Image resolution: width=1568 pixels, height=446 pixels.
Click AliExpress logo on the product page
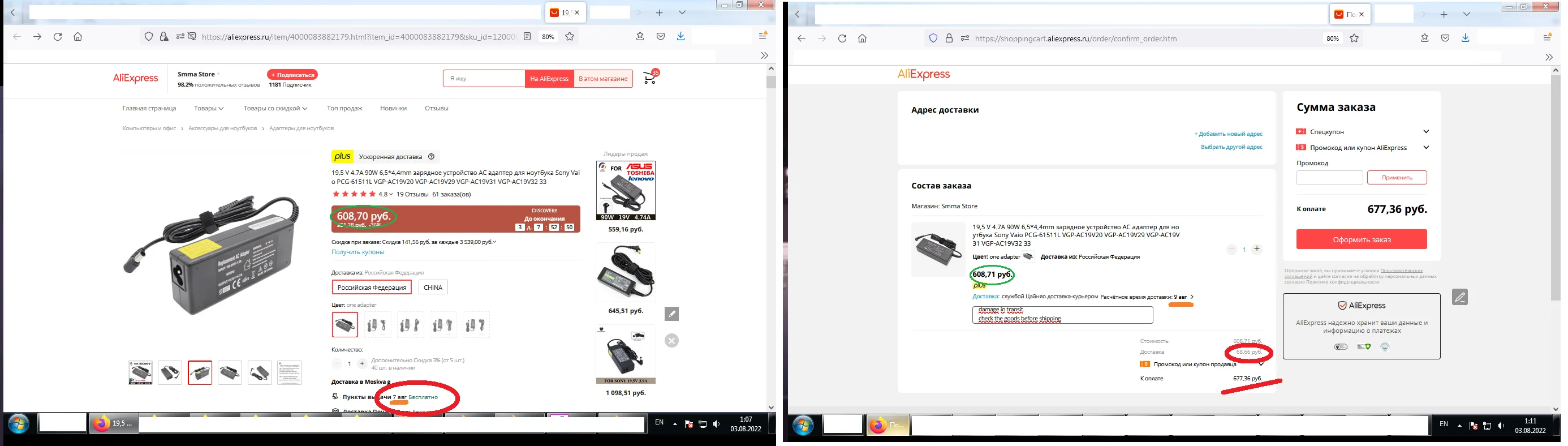[135, 78]
